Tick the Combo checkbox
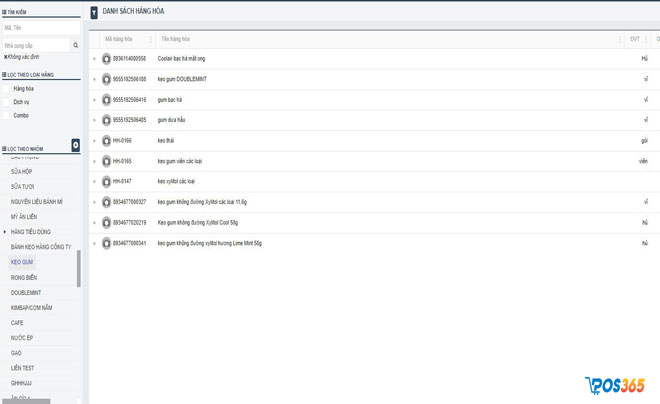Screen dimensions: 660x404 point(6,115)
